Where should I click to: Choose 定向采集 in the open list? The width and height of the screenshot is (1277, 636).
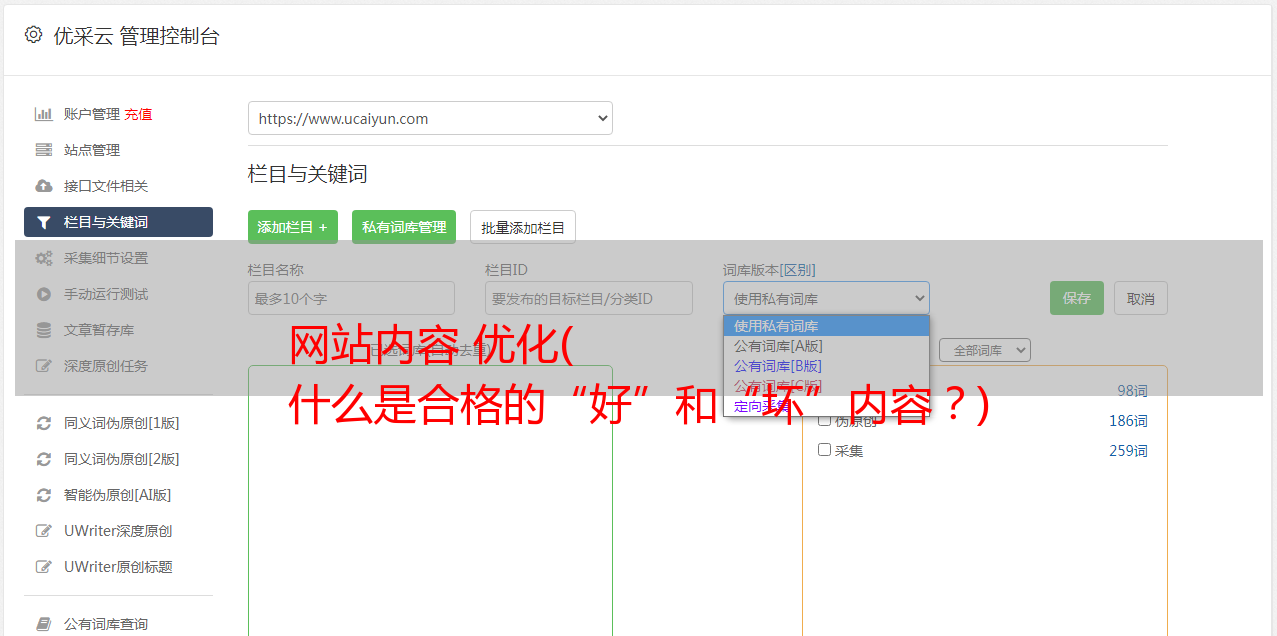coord(826,406)
